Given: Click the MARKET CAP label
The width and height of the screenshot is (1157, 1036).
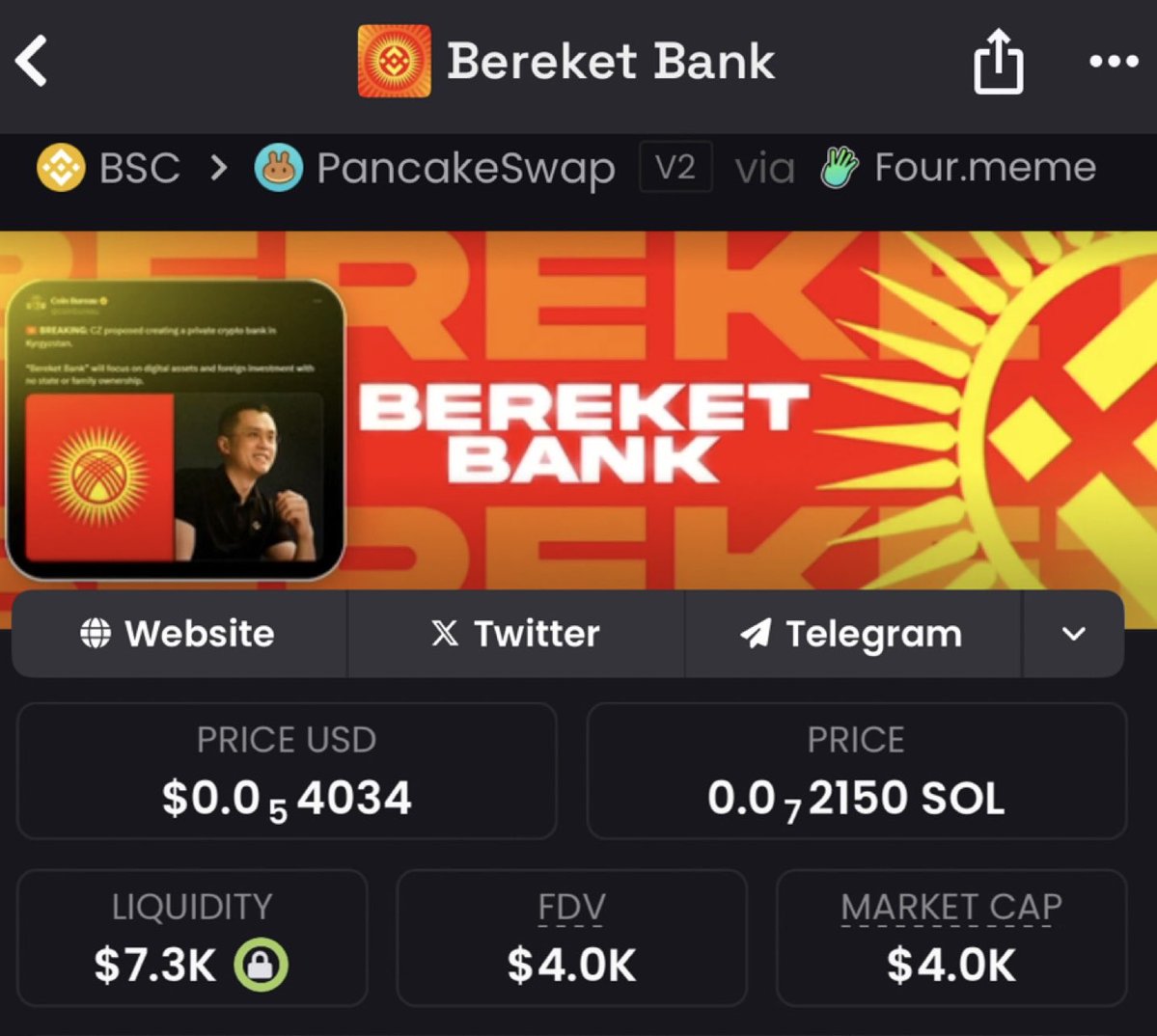Looking at the screenshot, I should click(x=951, y=907).
